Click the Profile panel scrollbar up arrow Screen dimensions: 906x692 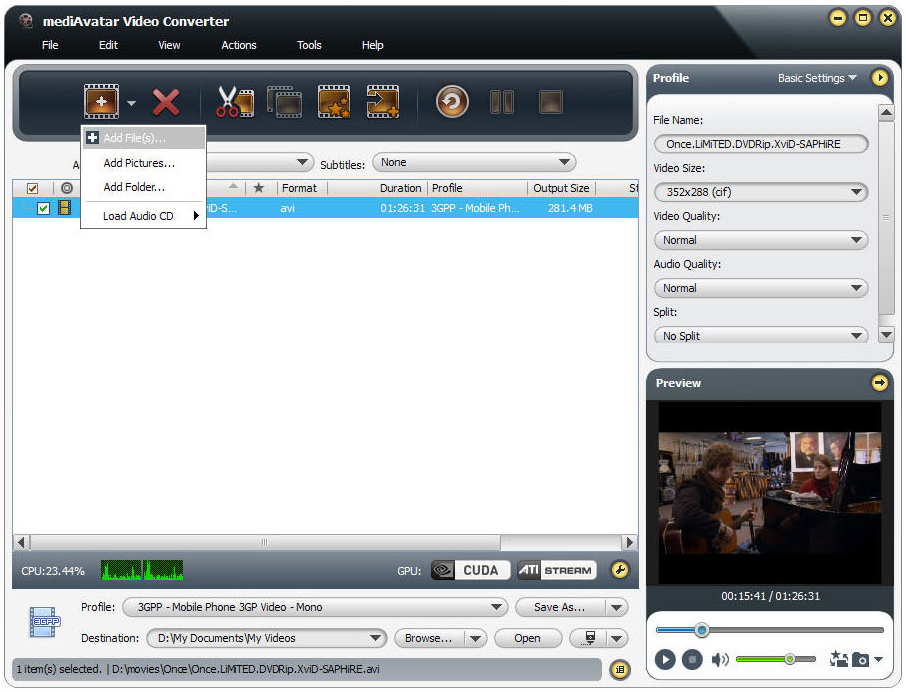click(x=886, y=113)
